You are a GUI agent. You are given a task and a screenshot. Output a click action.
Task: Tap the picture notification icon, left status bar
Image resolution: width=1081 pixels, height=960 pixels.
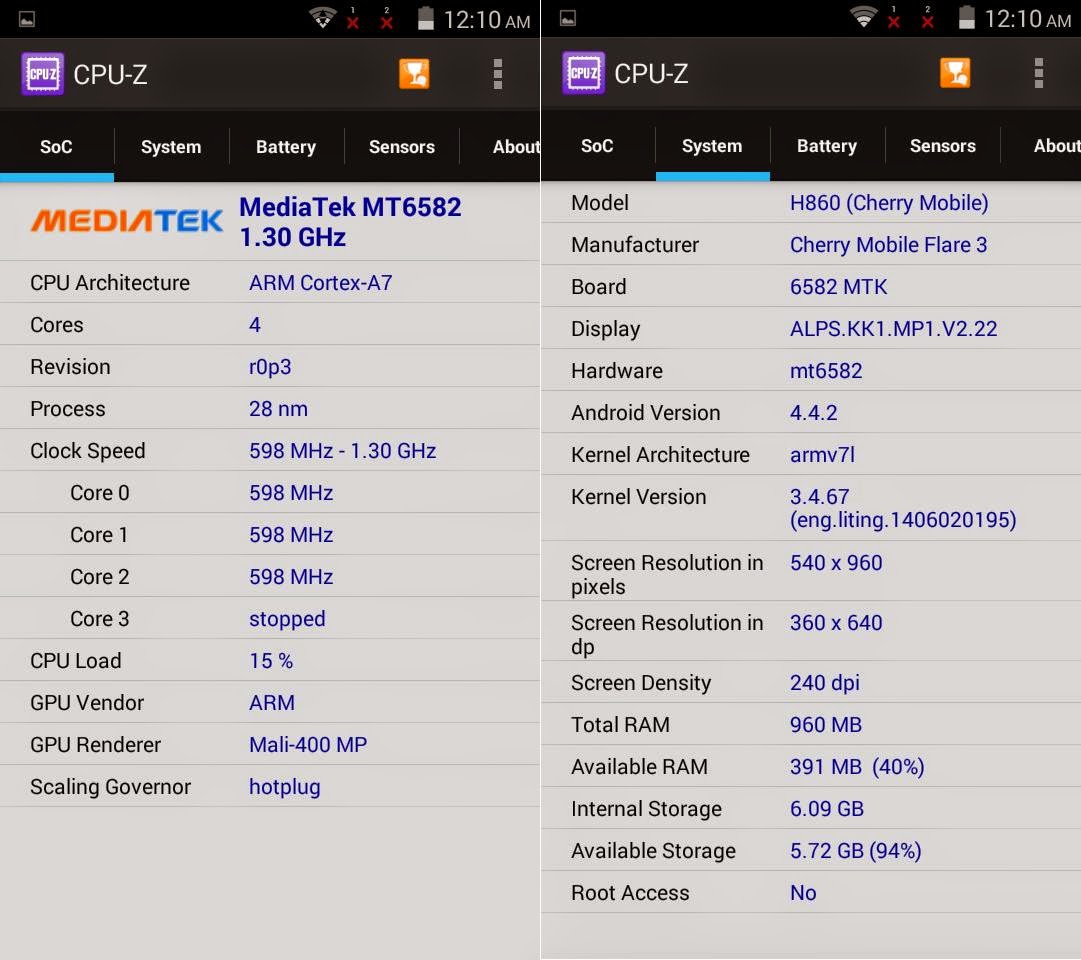[x=27, y=19]
